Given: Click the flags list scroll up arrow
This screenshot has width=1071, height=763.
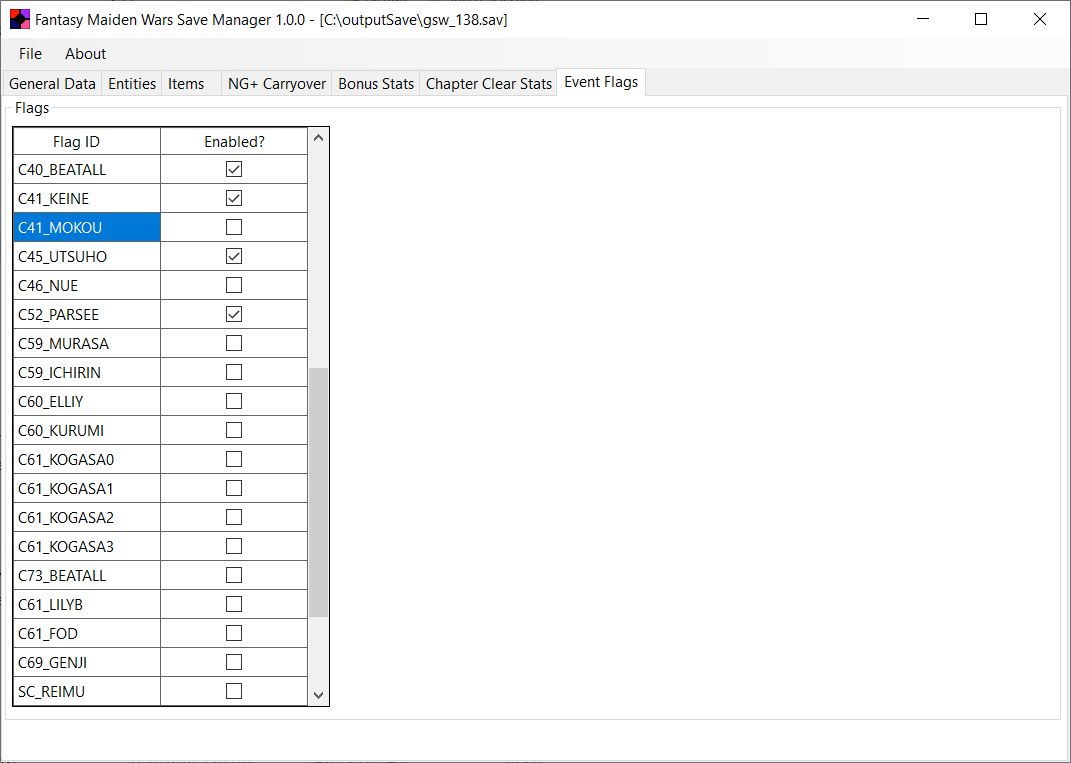Looking at the screenshot, I should tap(318, 138).
